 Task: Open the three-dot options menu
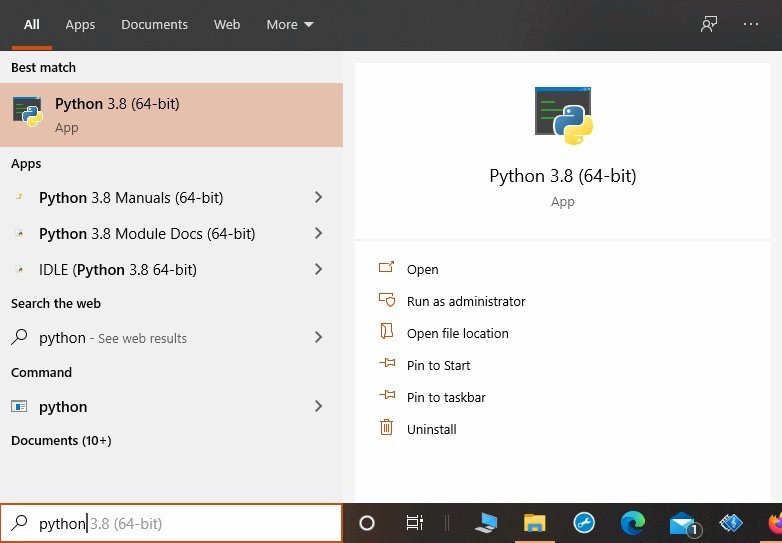point(751,24)
